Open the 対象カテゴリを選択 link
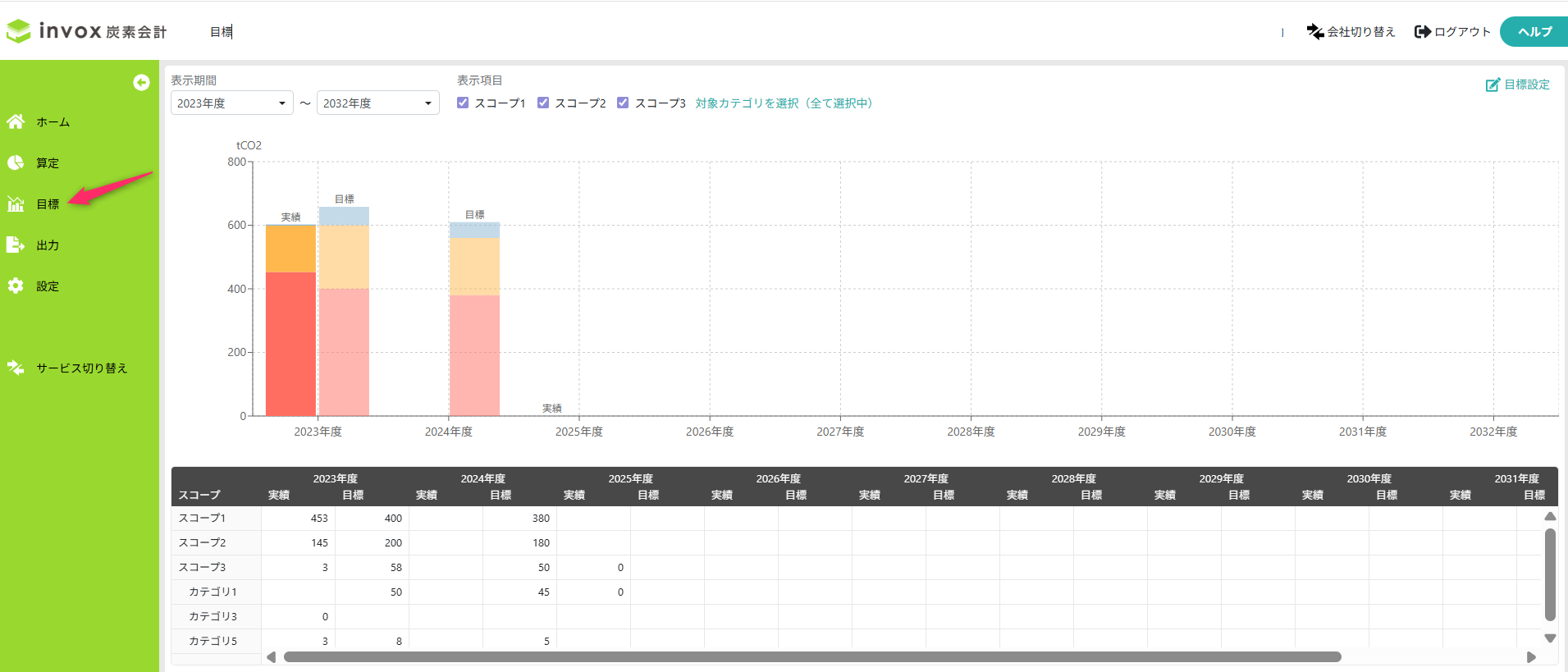Screen dimensions: 1568x672 (784, 103)
